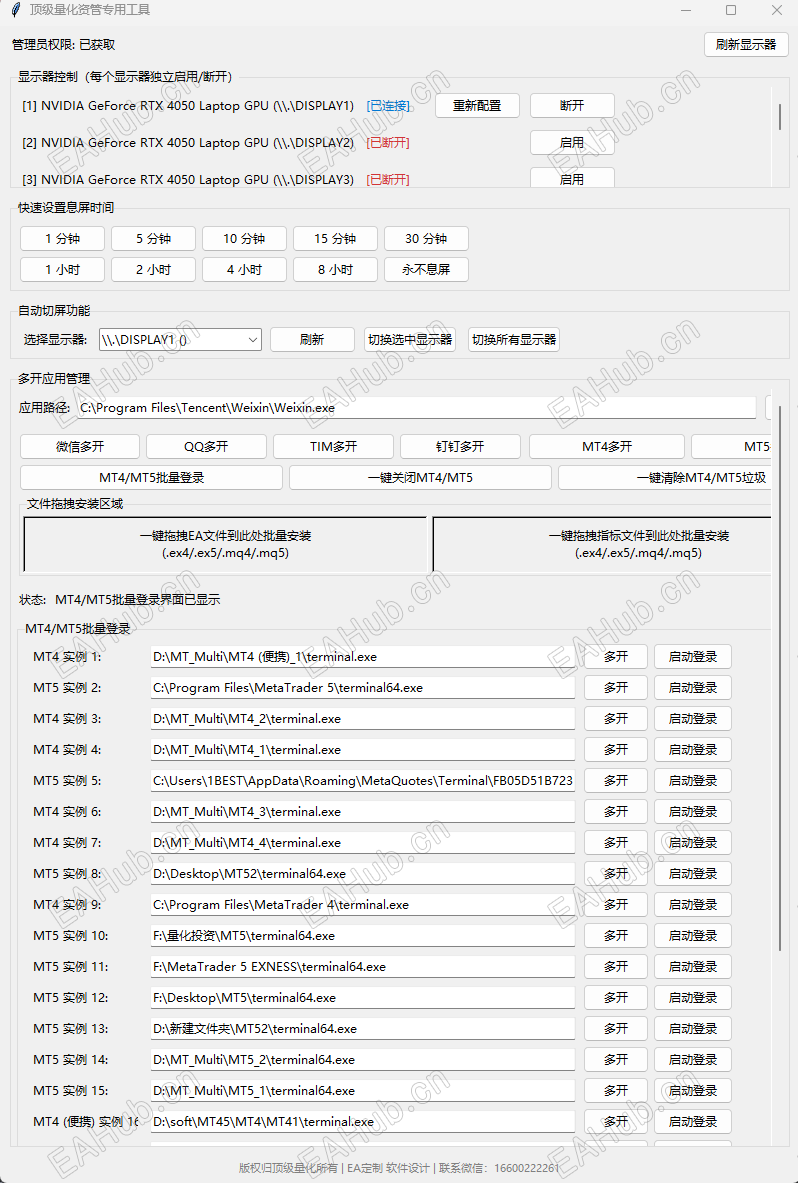The width and height of the screenshot is (798, 1183).
Task: Click 启动登录 for MT5 实例 13
Action: coord(692,1028)
